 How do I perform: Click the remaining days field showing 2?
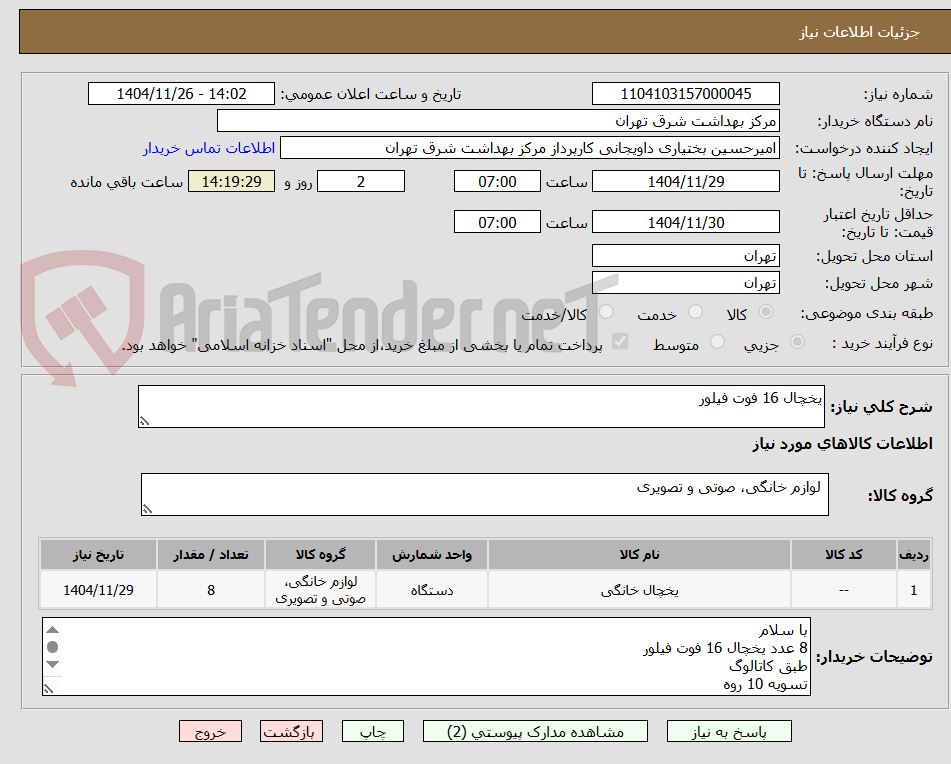coord(361,181)
